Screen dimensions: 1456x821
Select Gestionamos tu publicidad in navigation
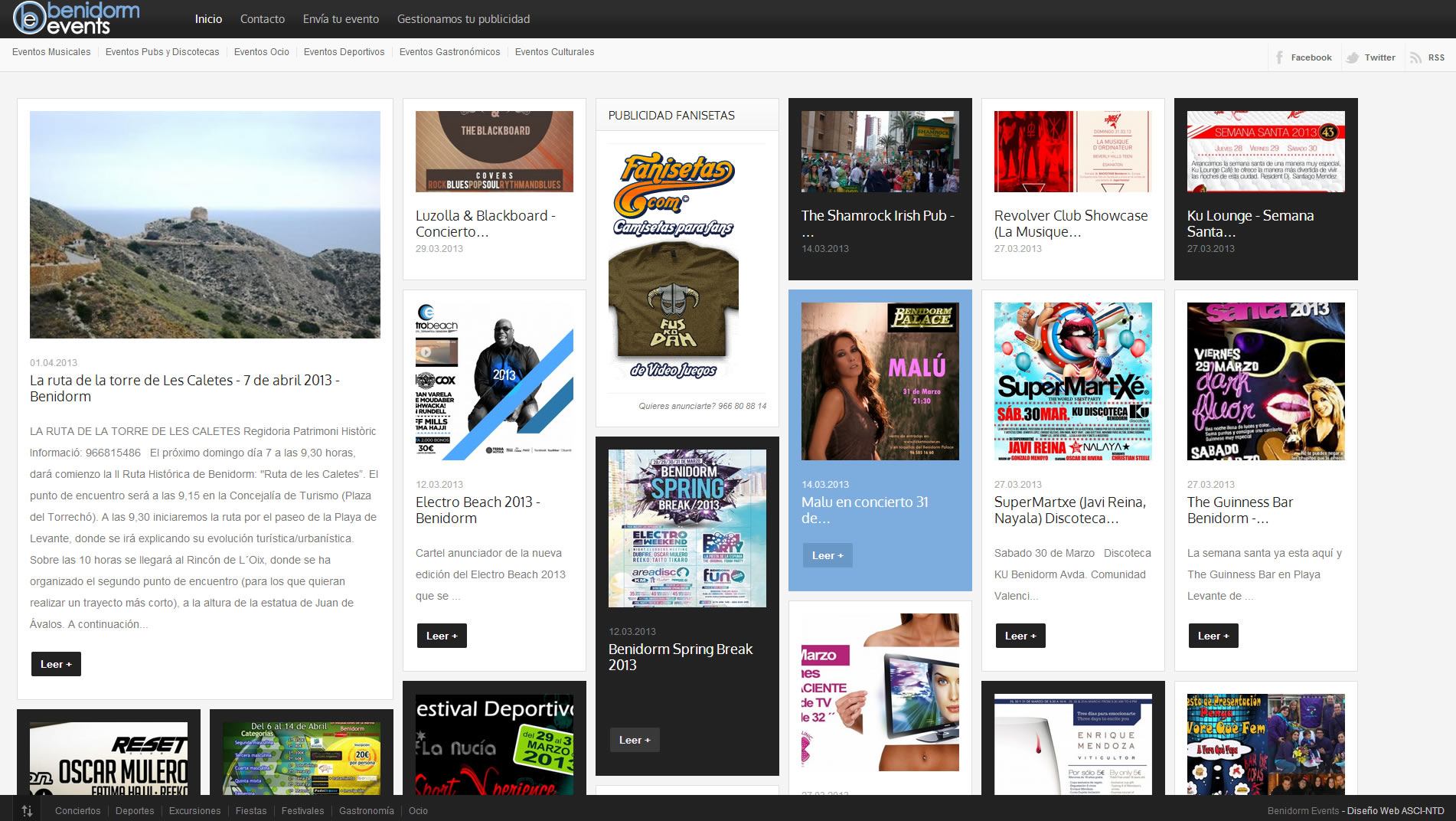[x=463, y=19]
